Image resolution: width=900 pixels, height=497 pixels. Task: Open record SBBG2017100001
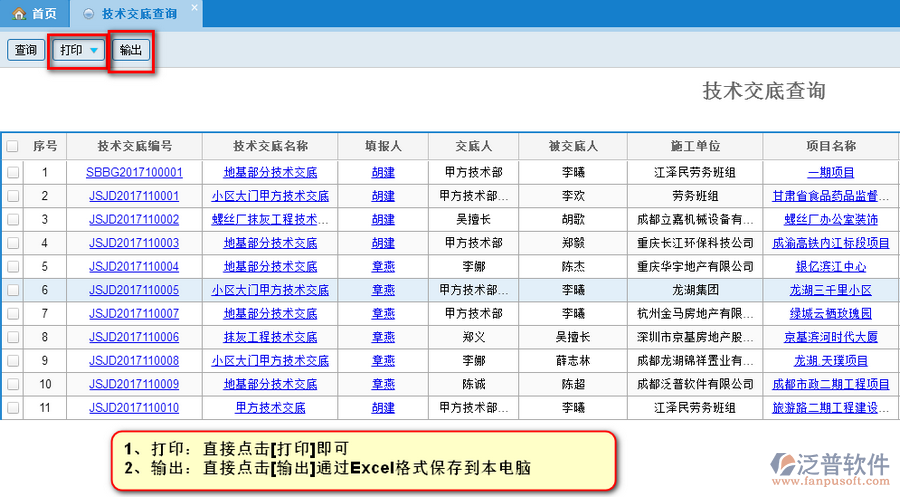[134, 172]
